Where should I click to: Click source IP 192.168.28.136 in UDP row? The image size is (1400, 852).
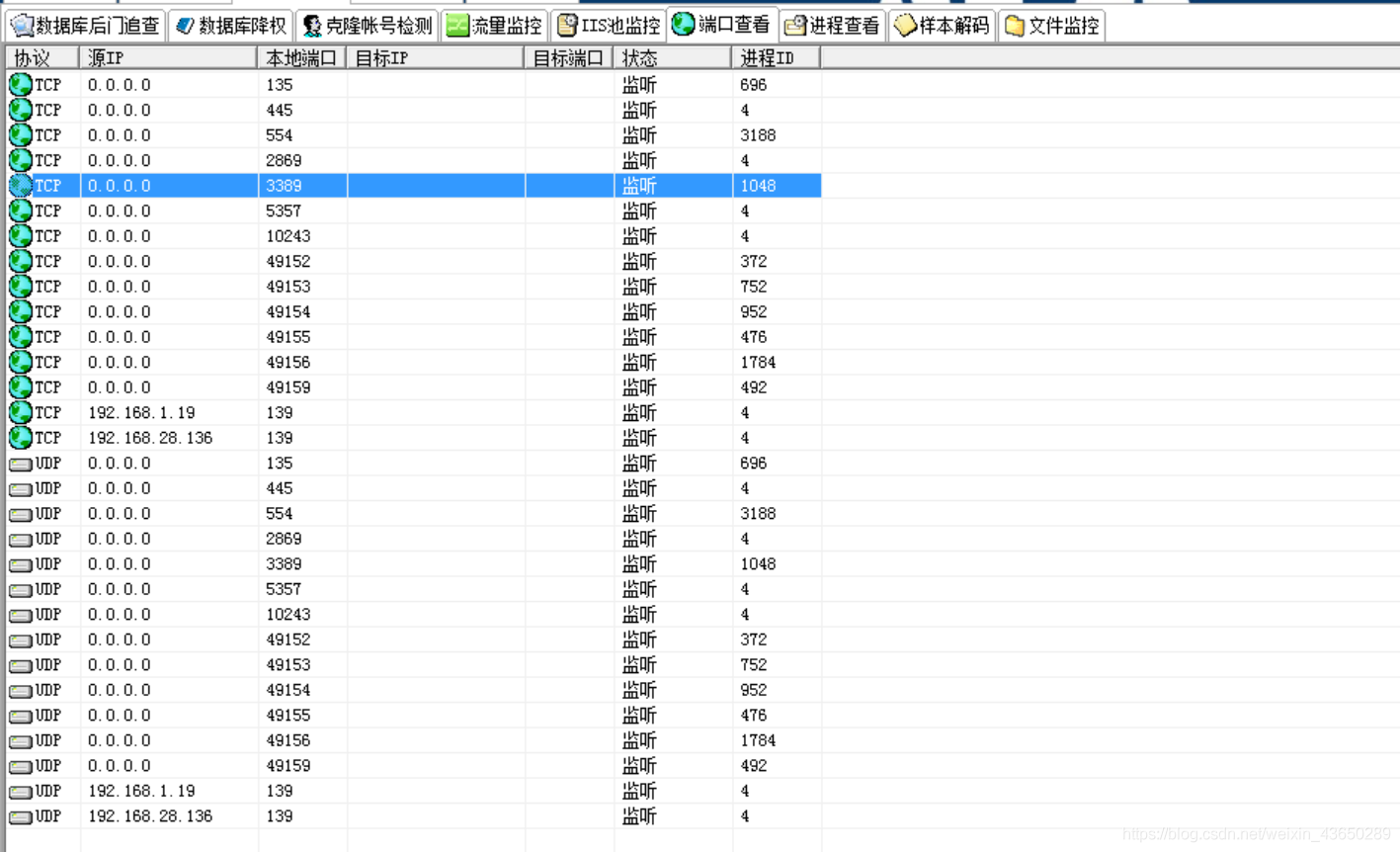coord(150,816)
